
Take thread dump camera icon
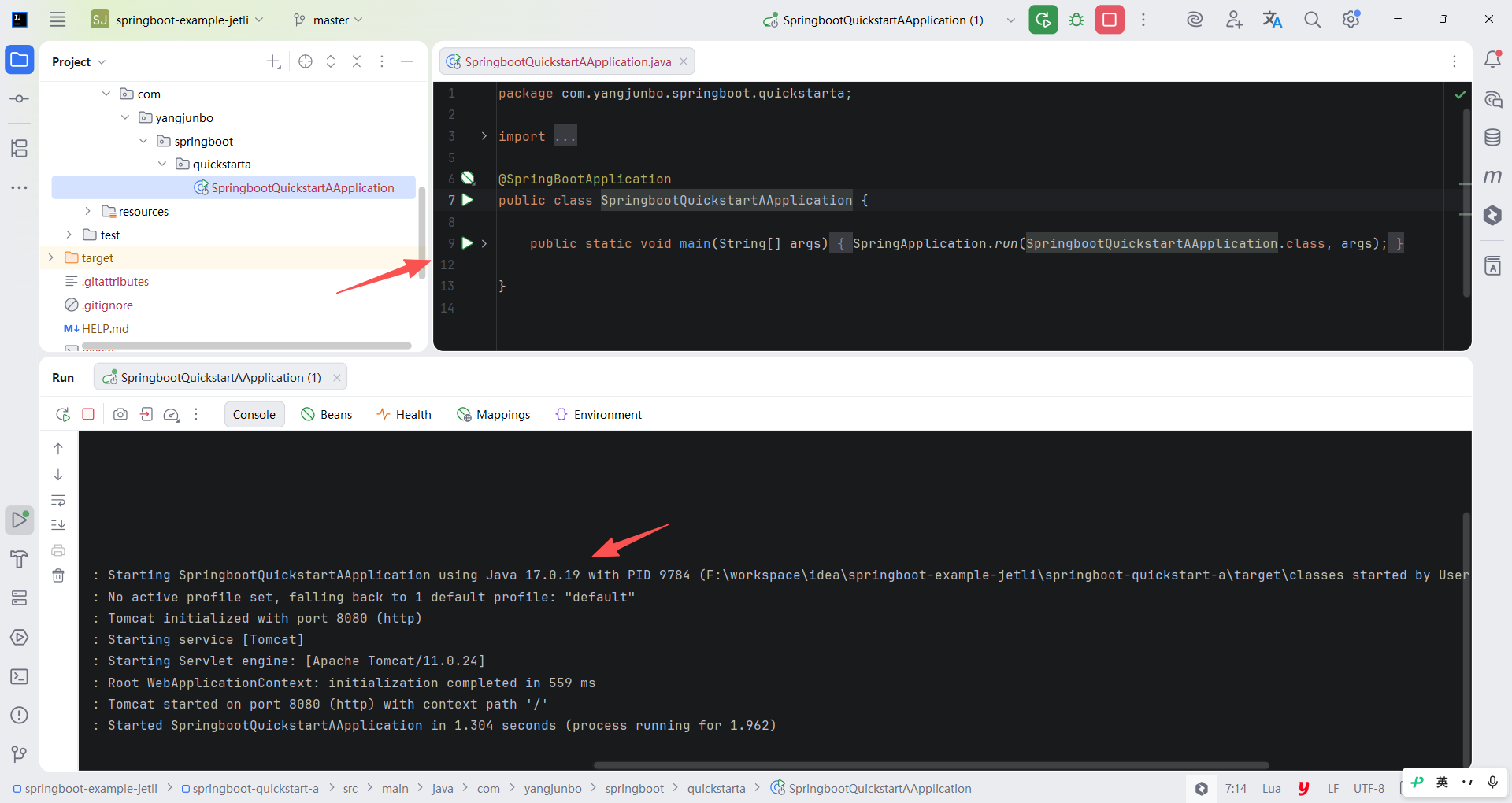pos(120,414)
